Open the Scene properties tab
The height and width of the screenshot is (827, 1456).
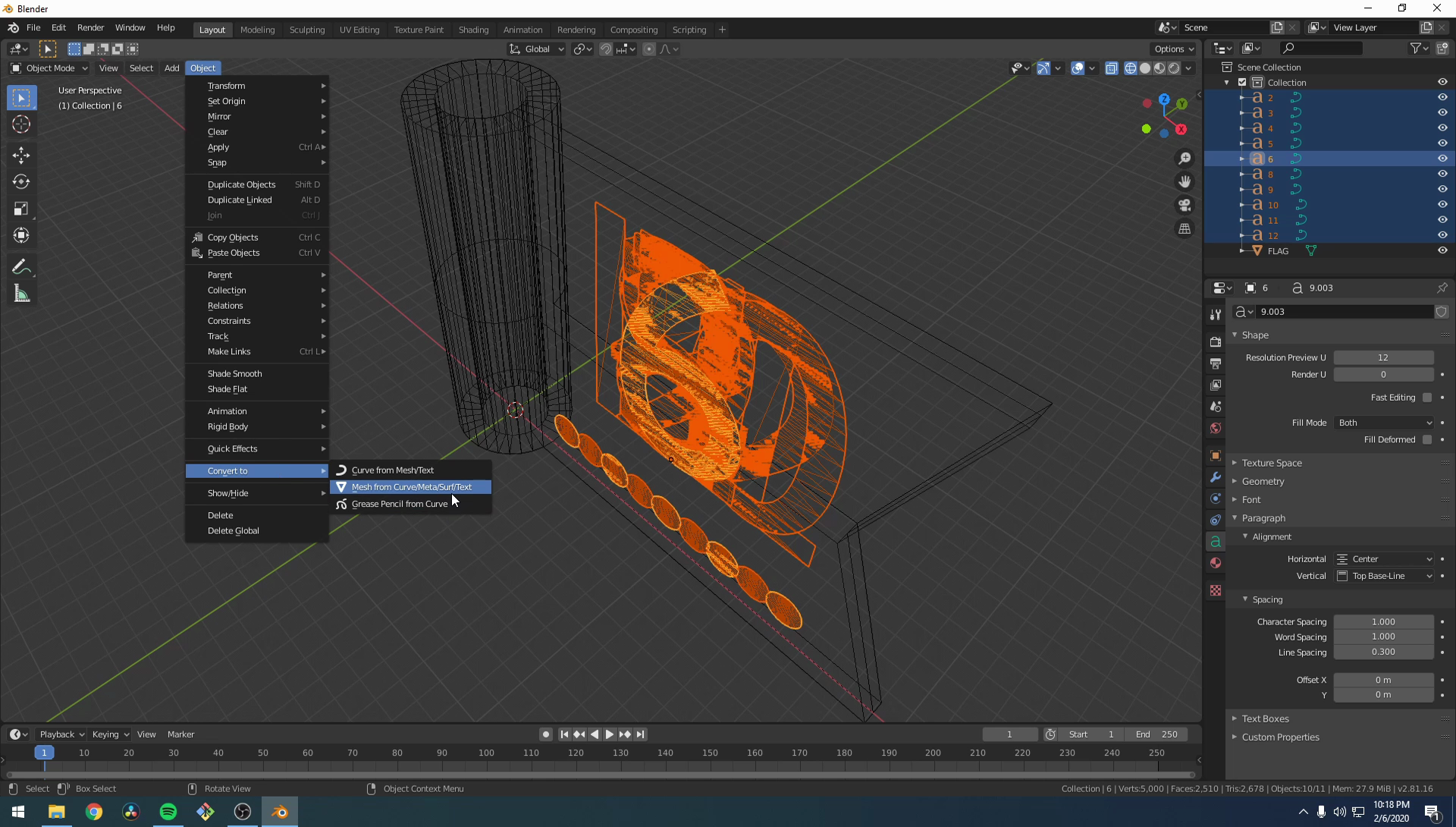tap(1216, 407)
